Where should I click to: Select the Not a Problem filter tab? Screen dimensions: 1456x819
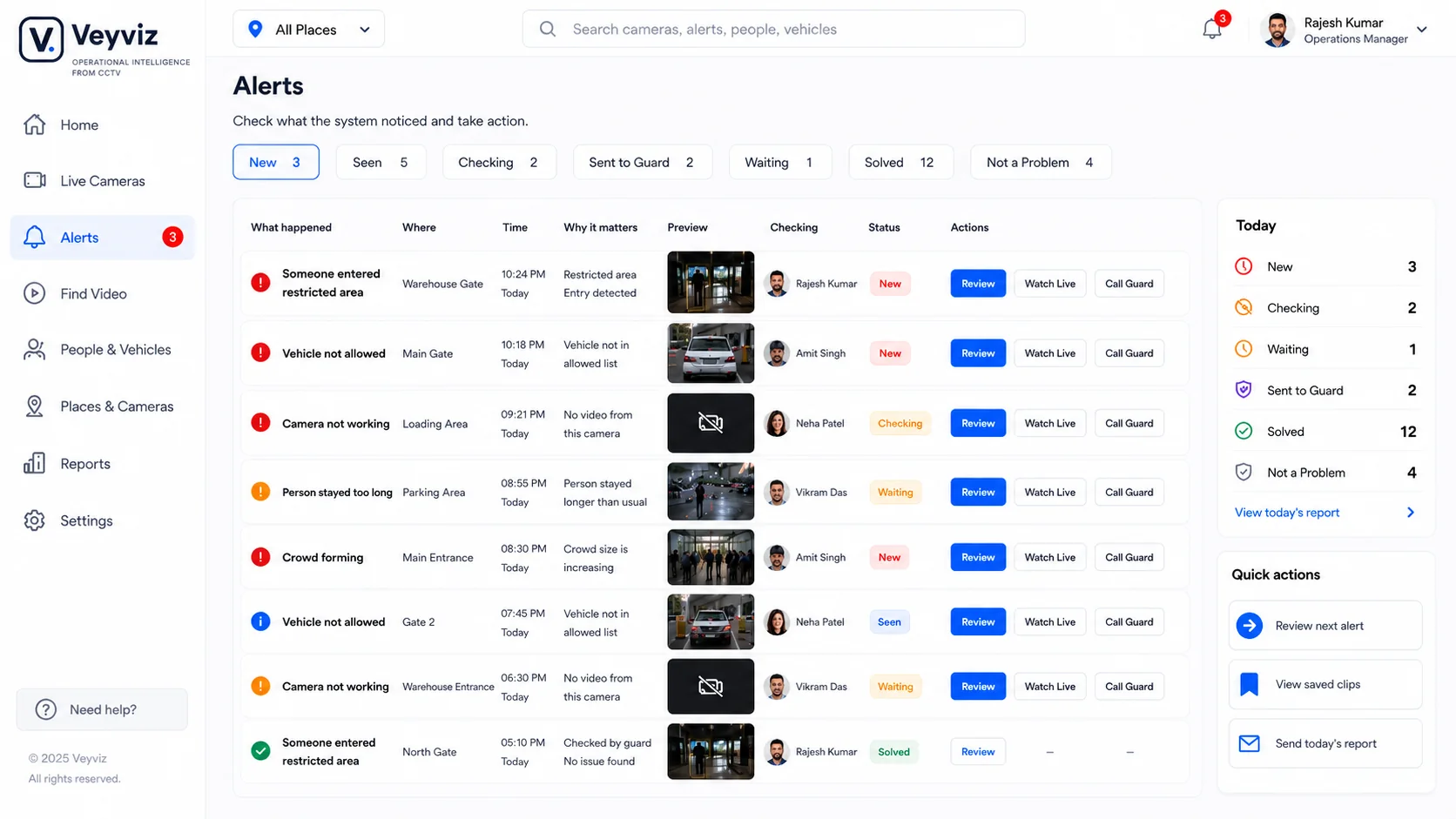coord(1041,162)
